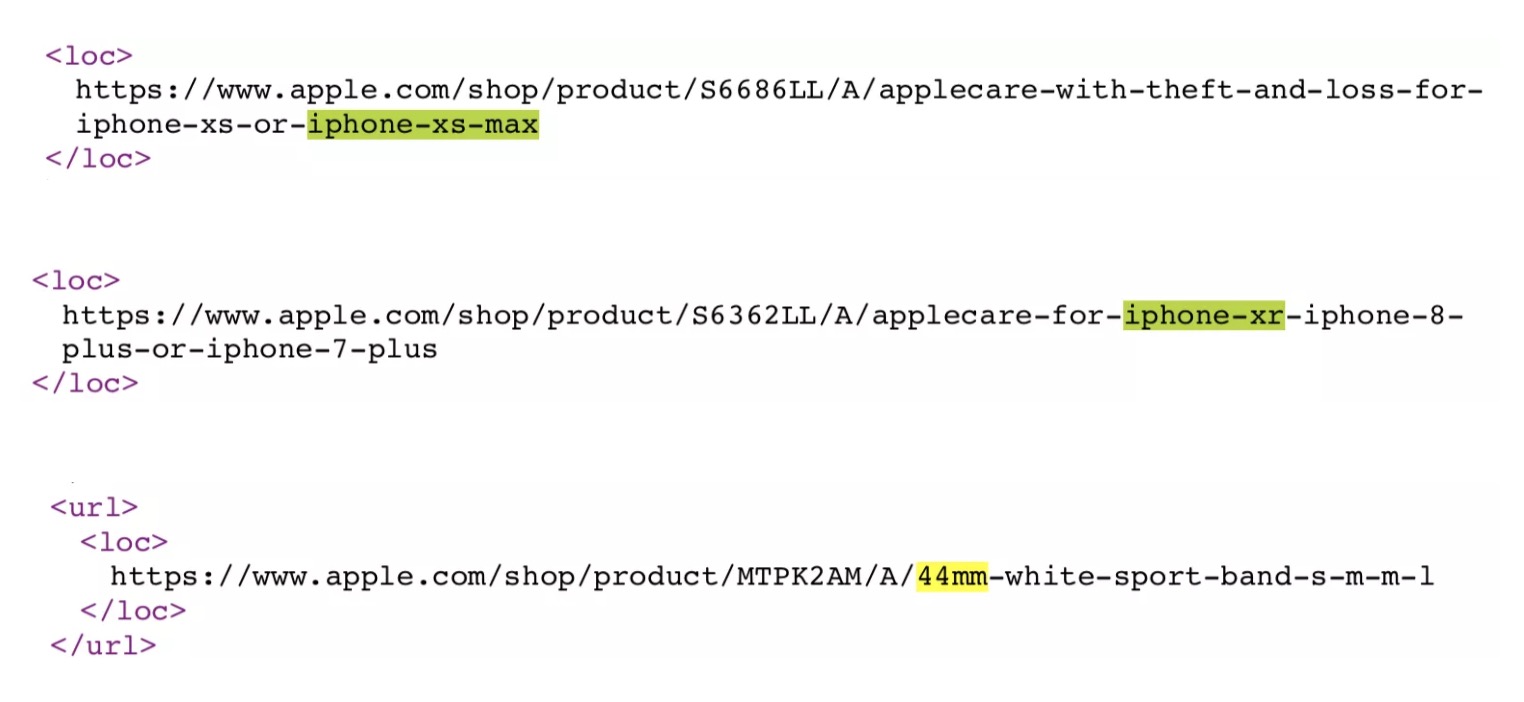
Task: Select the second opening <loc> tag
Action: pyautogui.click(x=76, y=280)
